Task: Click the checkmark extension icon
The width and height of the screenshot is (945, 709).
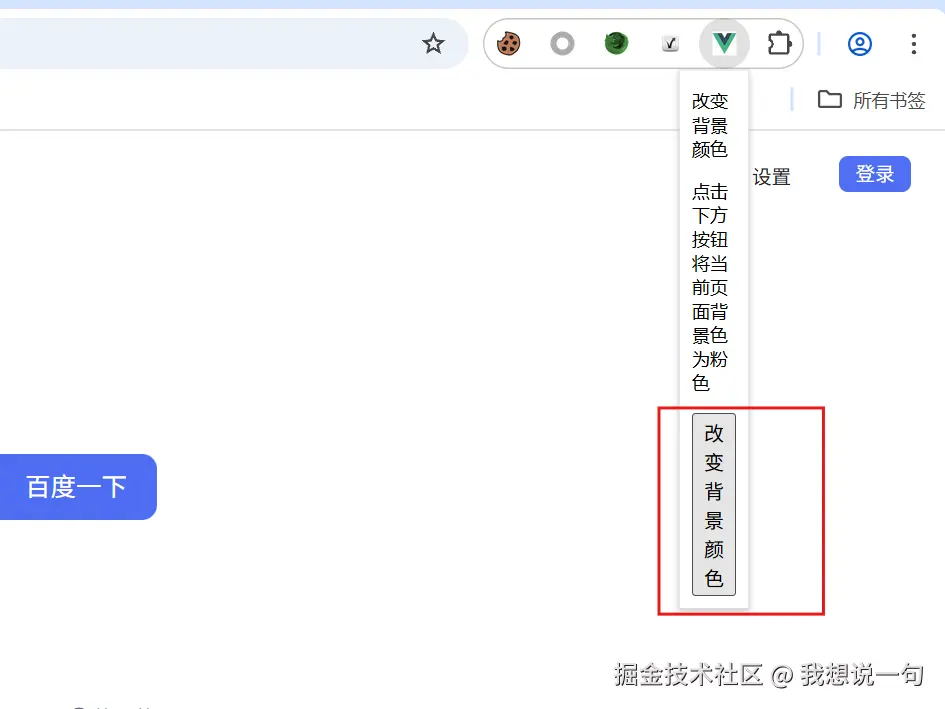Action: pos(670,43)
